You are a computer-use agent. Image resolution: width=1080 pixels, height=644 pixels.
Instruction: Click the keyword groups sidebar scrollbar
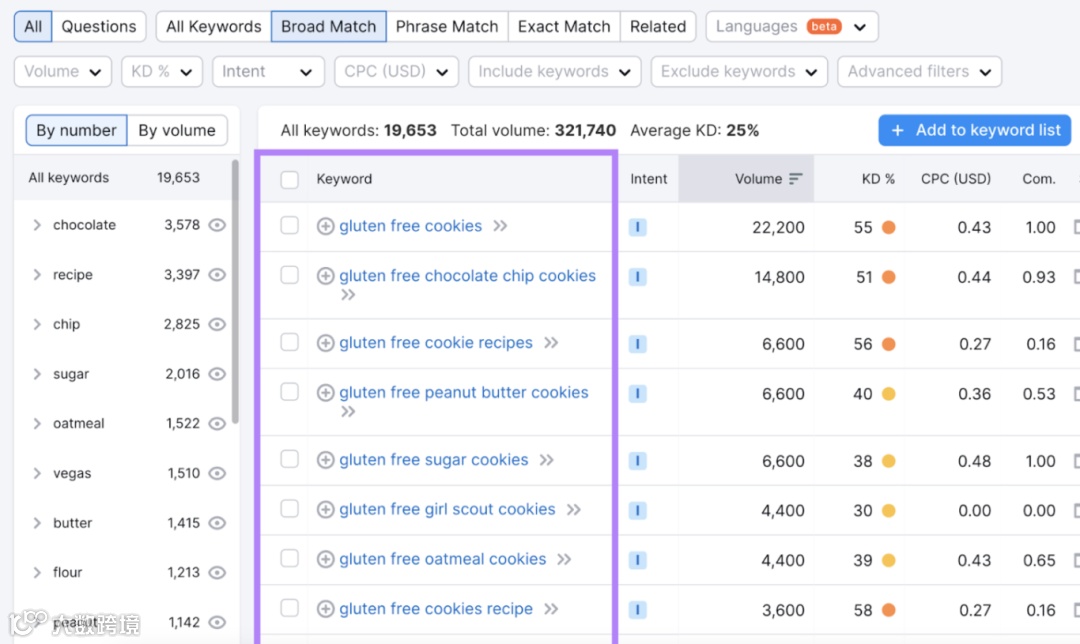pos(235,290)
